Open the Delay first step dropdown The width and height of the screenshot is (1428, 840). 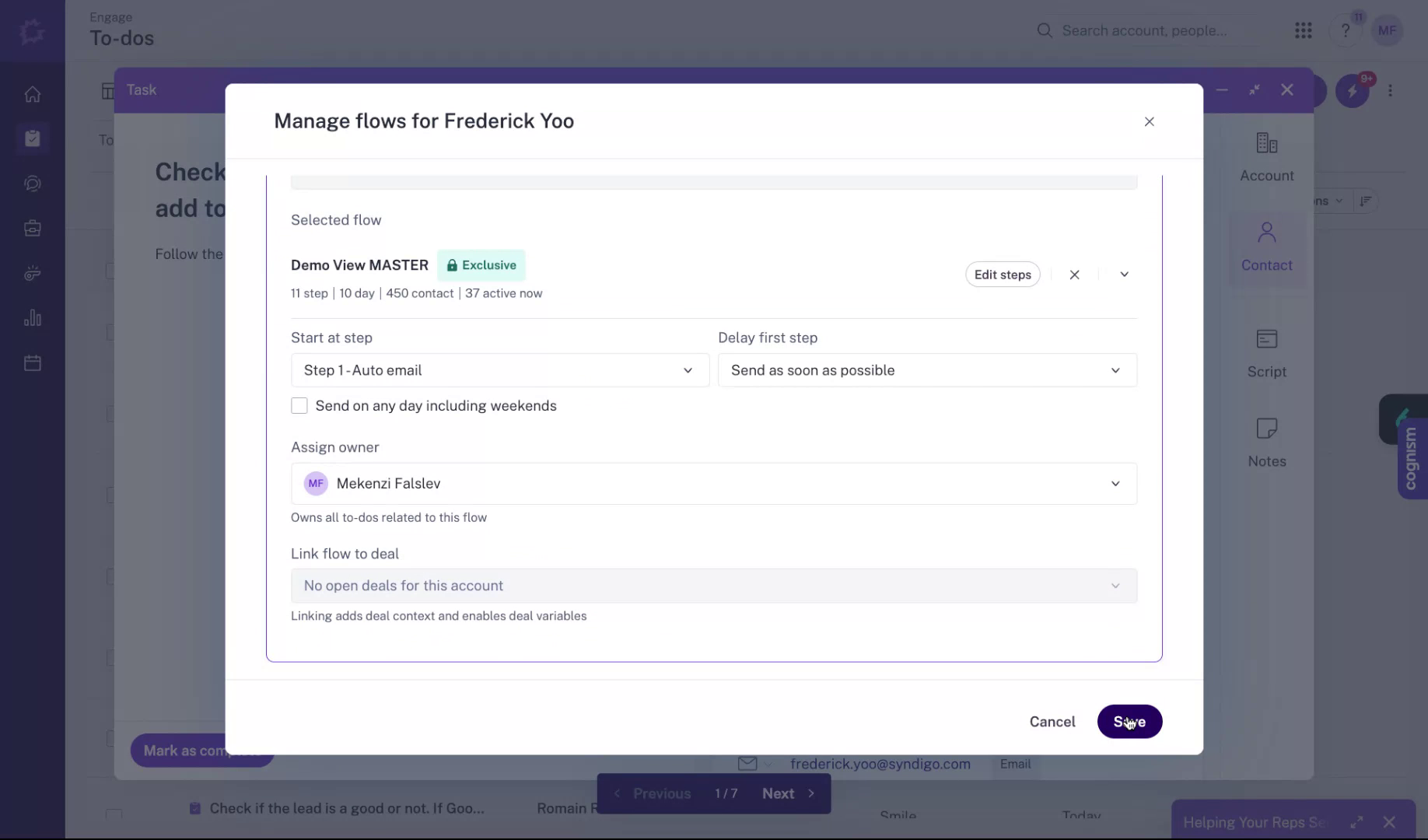(926, 370)
